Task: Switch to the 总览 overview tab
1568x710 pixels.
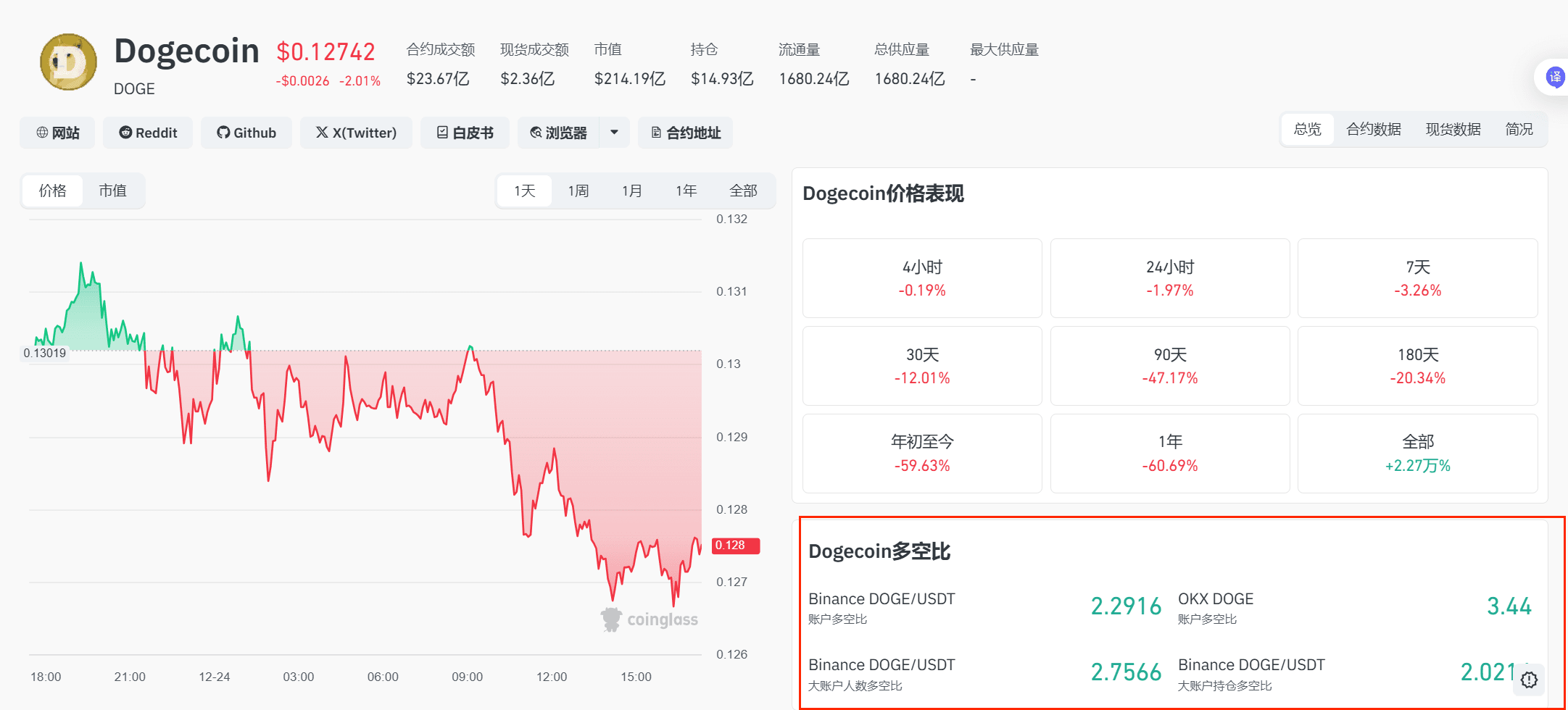Action: coord(1308,129)
